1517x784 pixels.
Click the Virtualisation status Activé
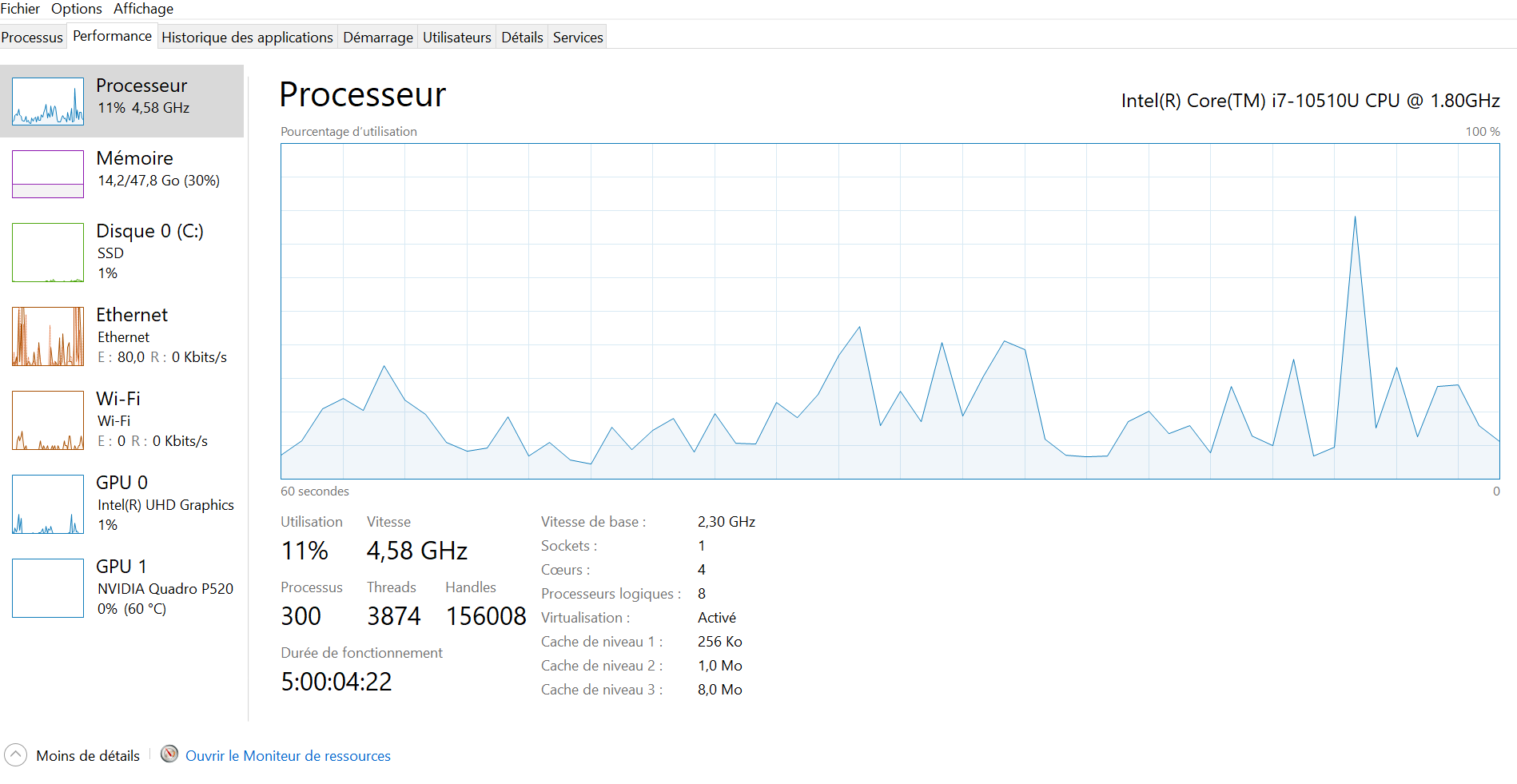[717, 618]
